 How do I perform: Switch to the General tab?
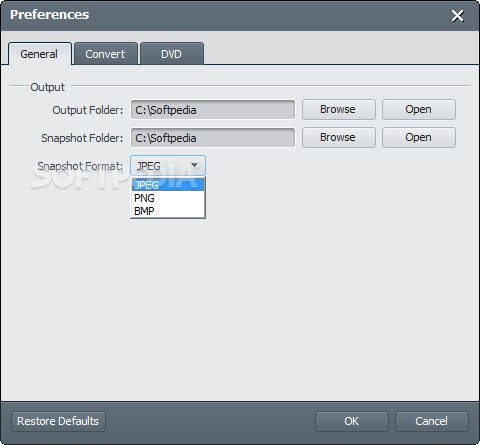tap(40, 54)
